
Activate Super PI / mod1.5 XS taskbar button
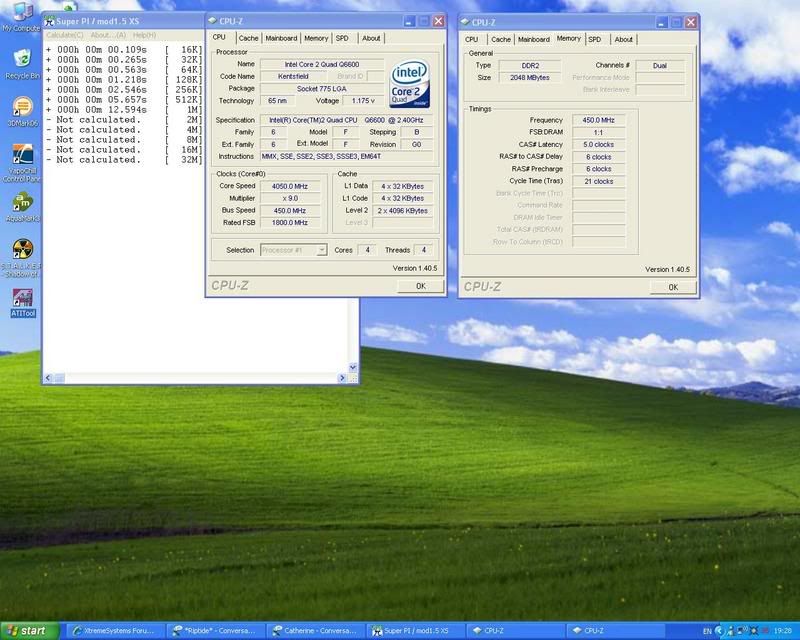click(415, 631)
